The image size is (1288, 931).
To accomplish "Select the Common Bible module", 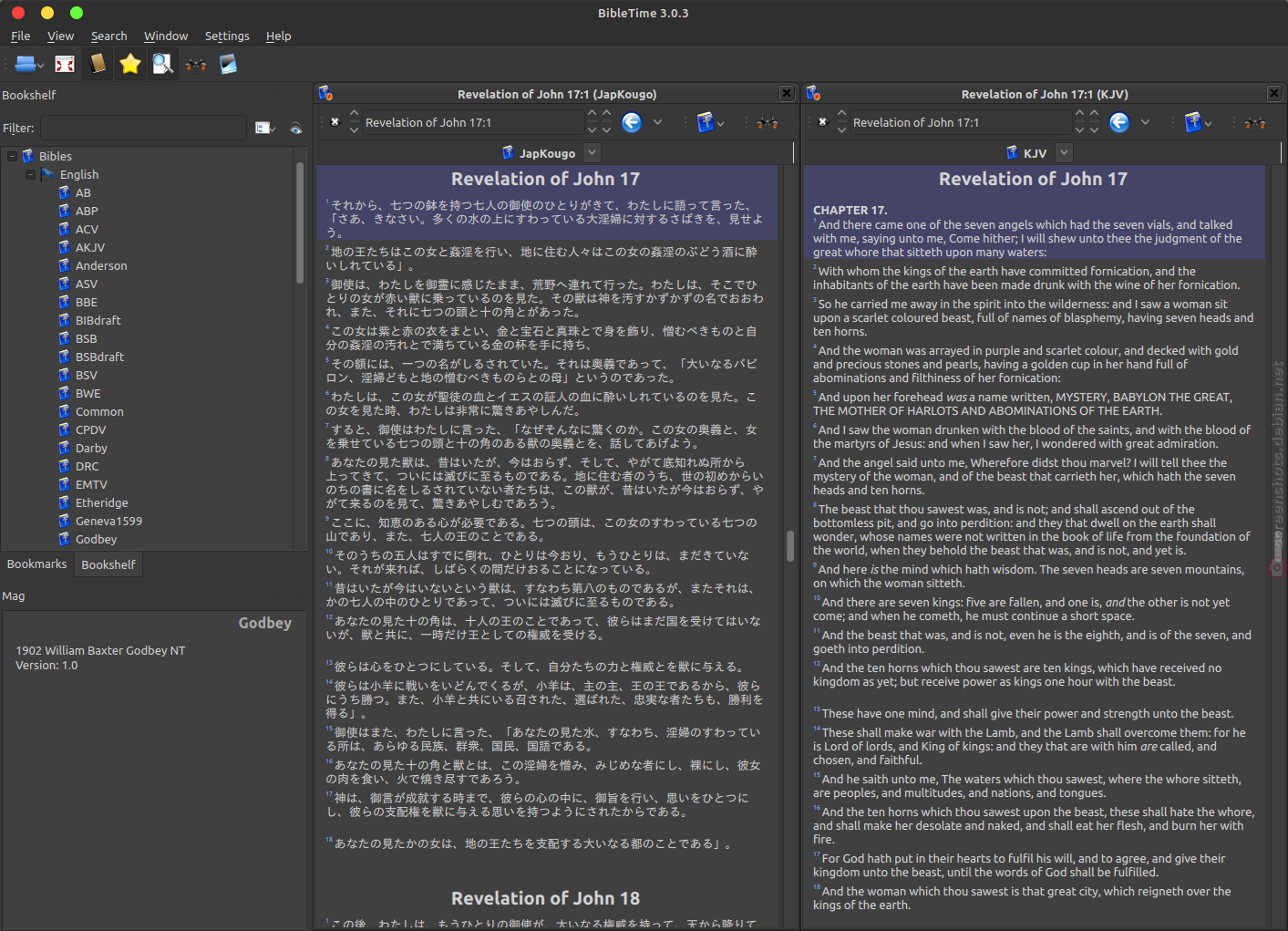I will (99, 412).
